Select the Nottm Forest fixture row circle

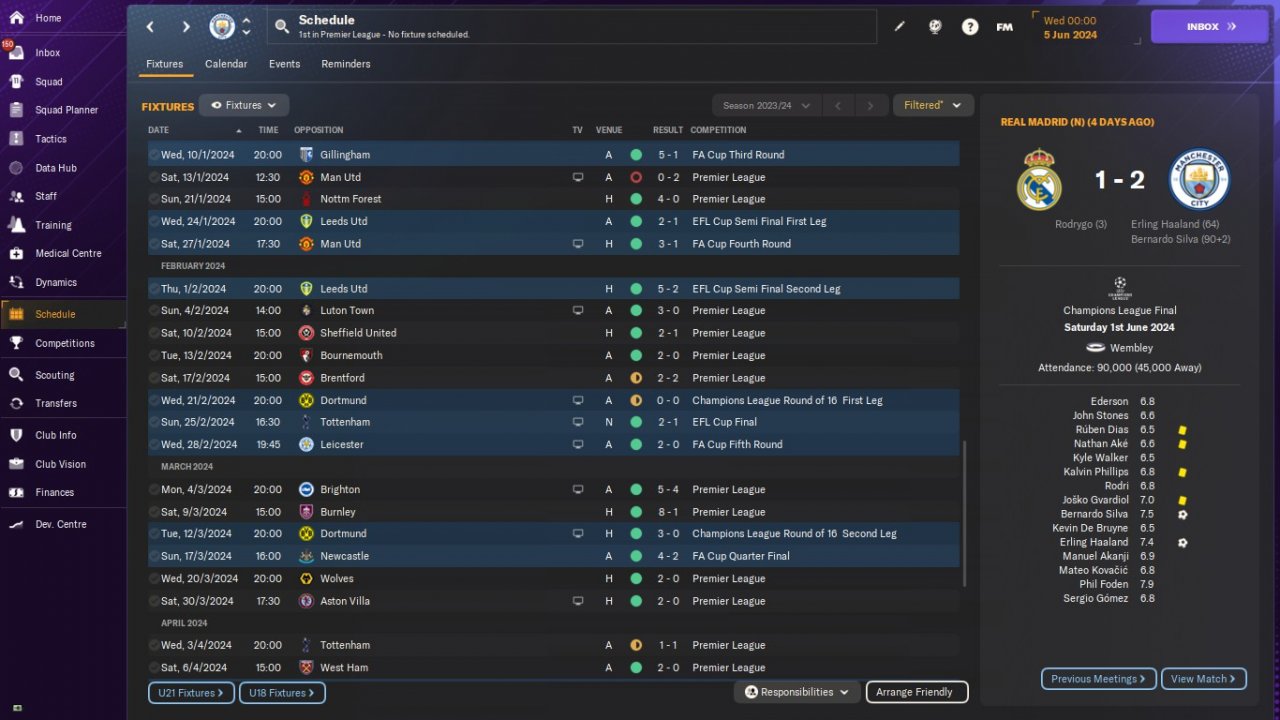click(154, 199)
